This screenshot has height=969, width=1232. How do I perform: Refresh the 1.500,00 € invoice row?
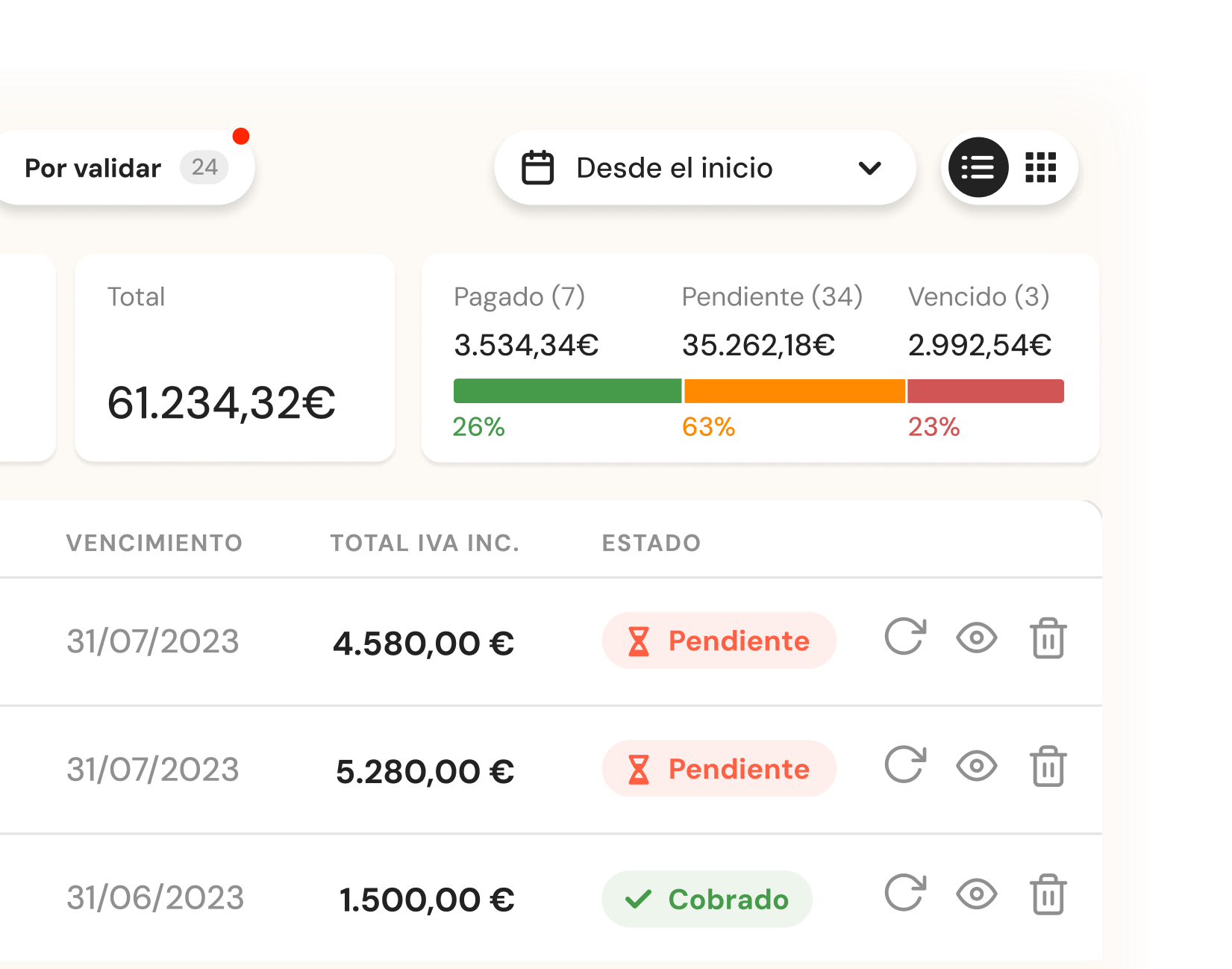(905, 893)
